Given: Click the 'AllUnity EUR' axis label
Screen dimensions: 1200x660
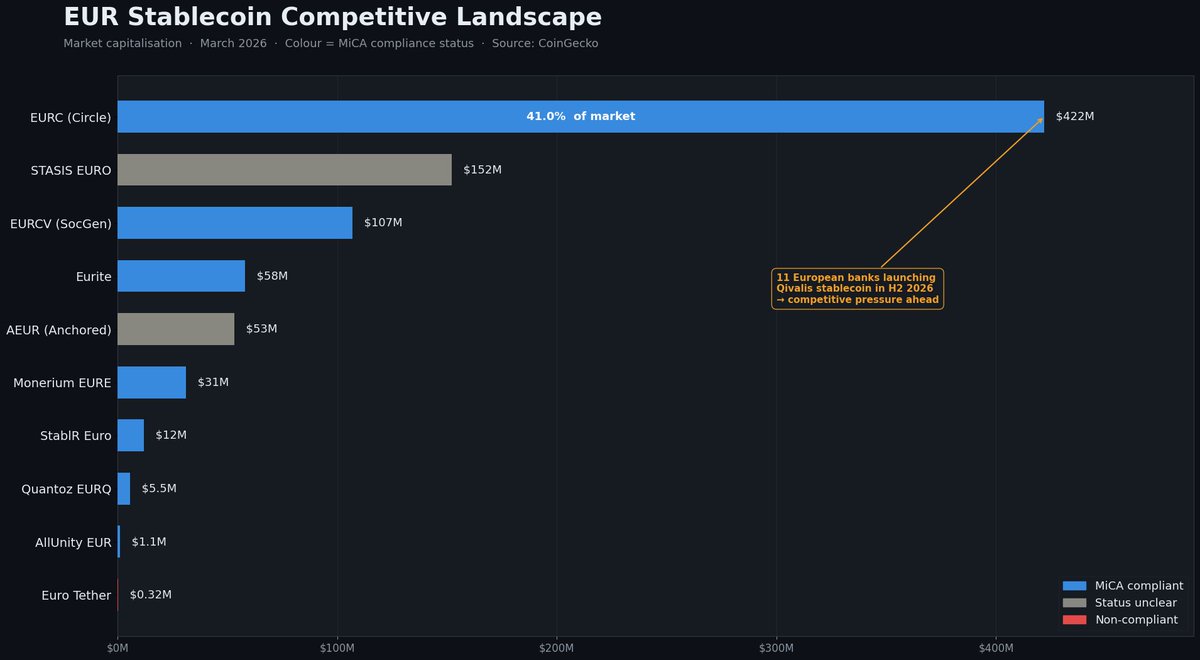Looking at the screenshot, I should coord(73,543).
